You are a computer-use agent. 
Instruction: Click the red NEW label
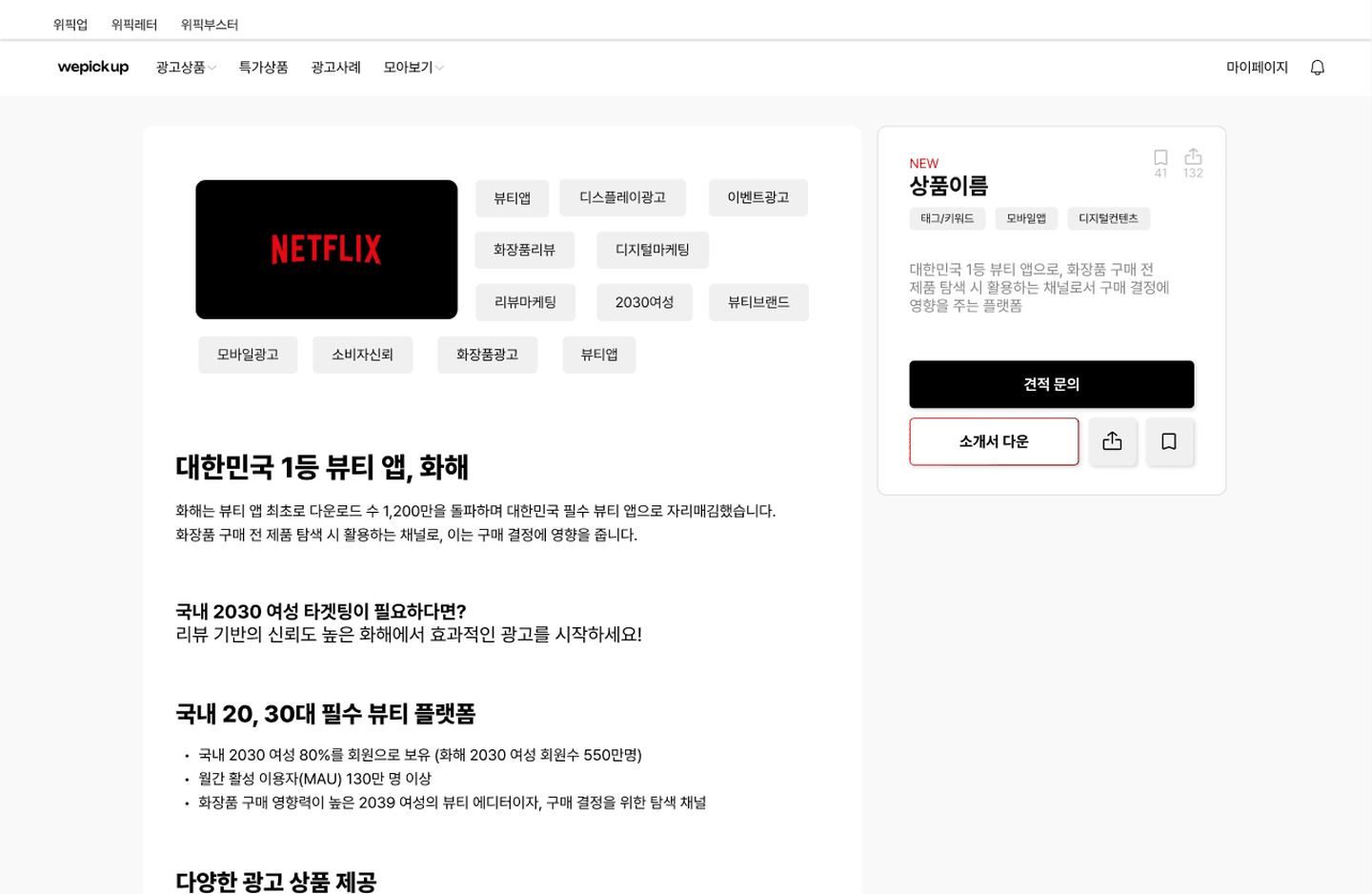pos(924,164)
